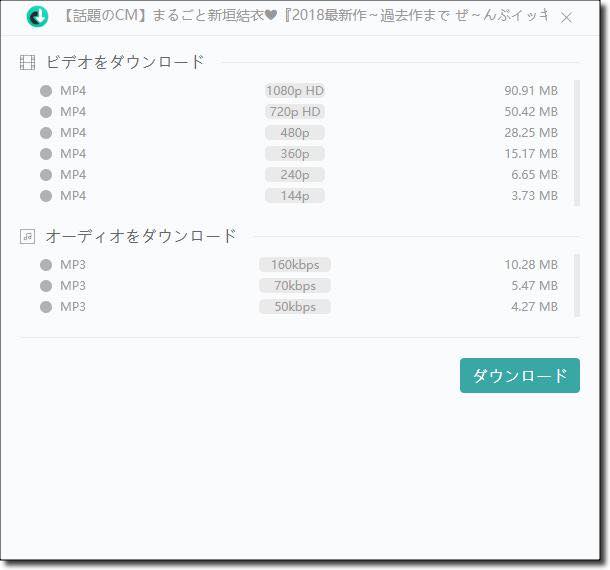
Task: Click the 90.91 MB file size
Action: pos(531,91)
